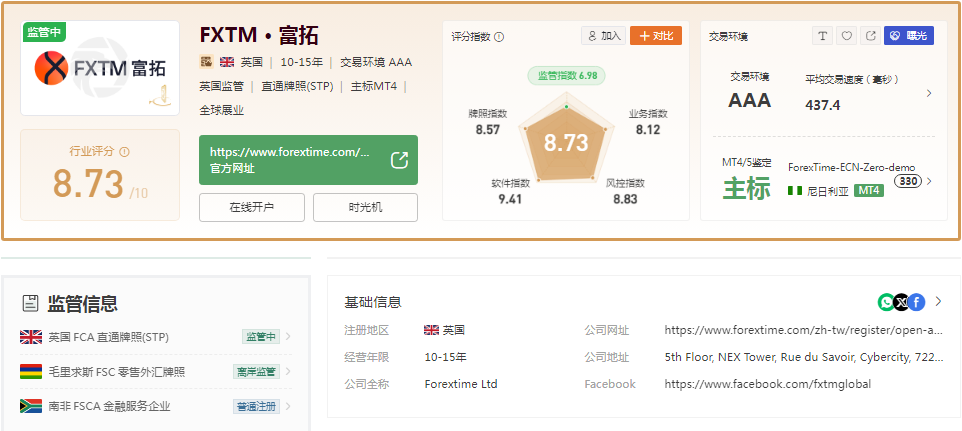962x431 pixels.
Task: Click the 业务指数 8.12 value
Action: click(648, 129)
